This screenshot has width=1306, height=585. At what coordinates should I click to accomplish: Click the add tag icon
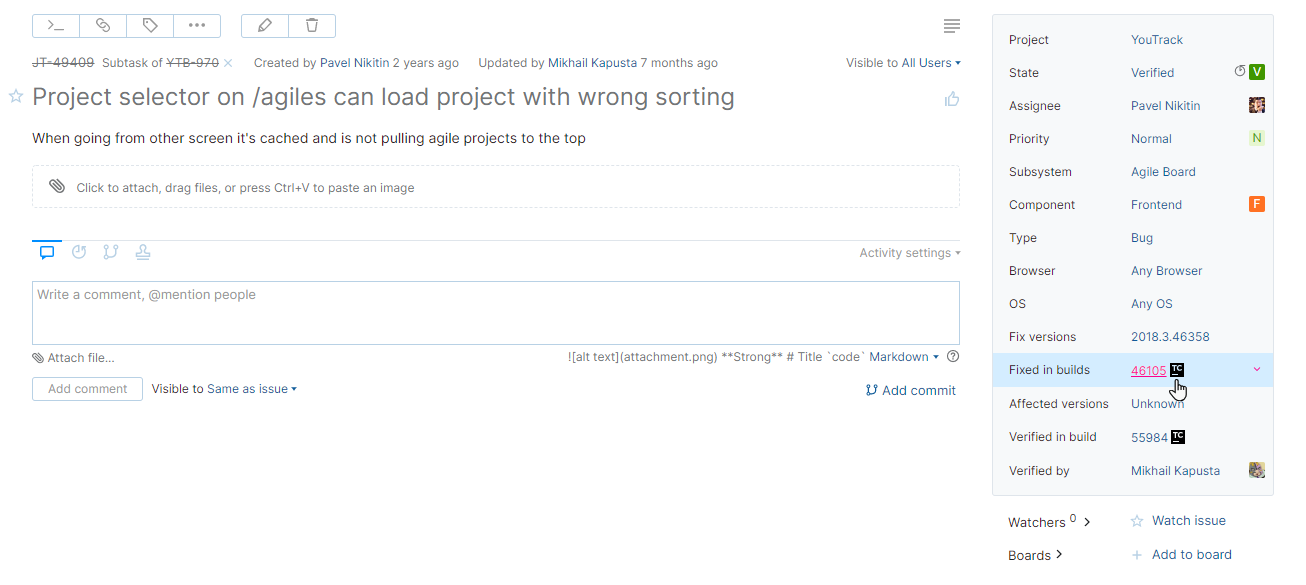click(x=150, y=25)
